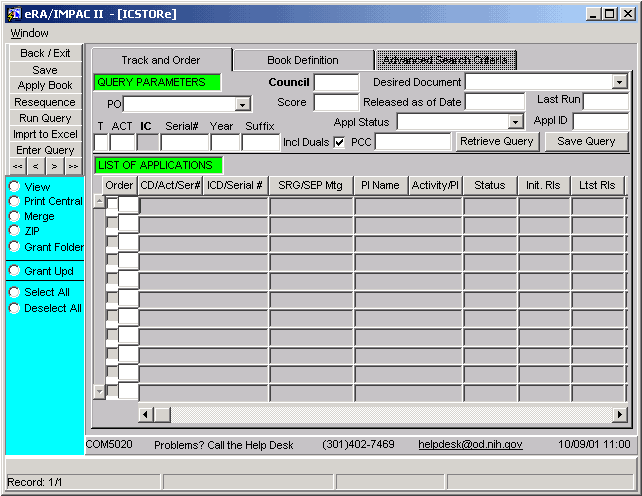
Task: Toggle the Incl Duals checkbox
Action: 339,143
